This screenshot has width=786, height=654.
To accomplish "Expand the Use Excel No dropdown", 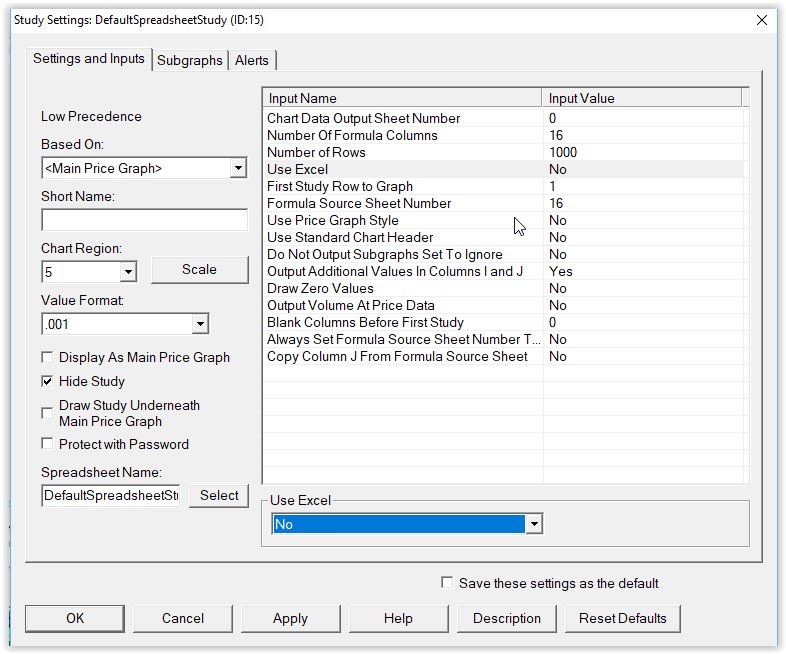I will [x=534, y=524].
